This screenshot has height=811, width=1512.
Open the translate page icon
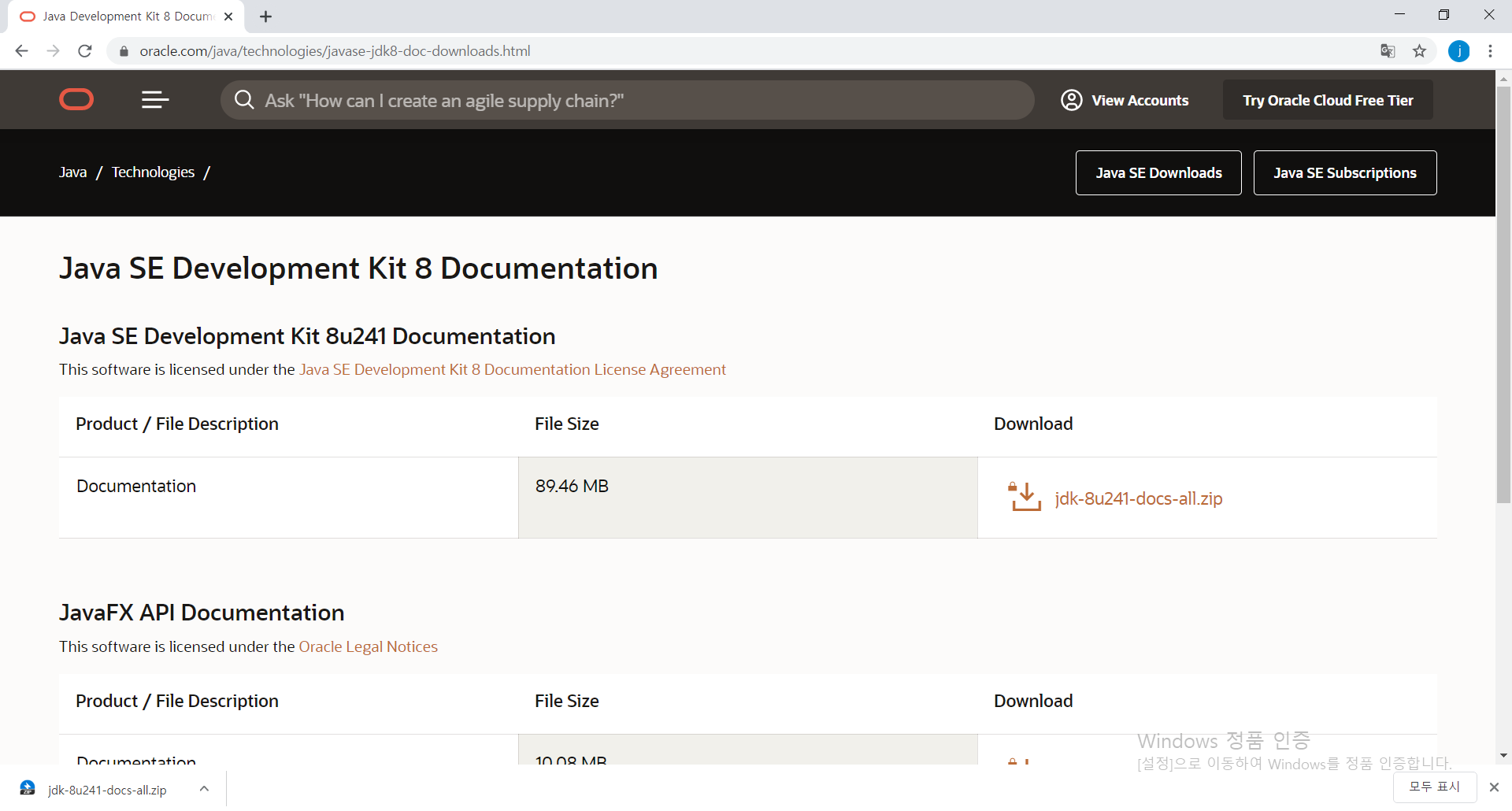1388,51
